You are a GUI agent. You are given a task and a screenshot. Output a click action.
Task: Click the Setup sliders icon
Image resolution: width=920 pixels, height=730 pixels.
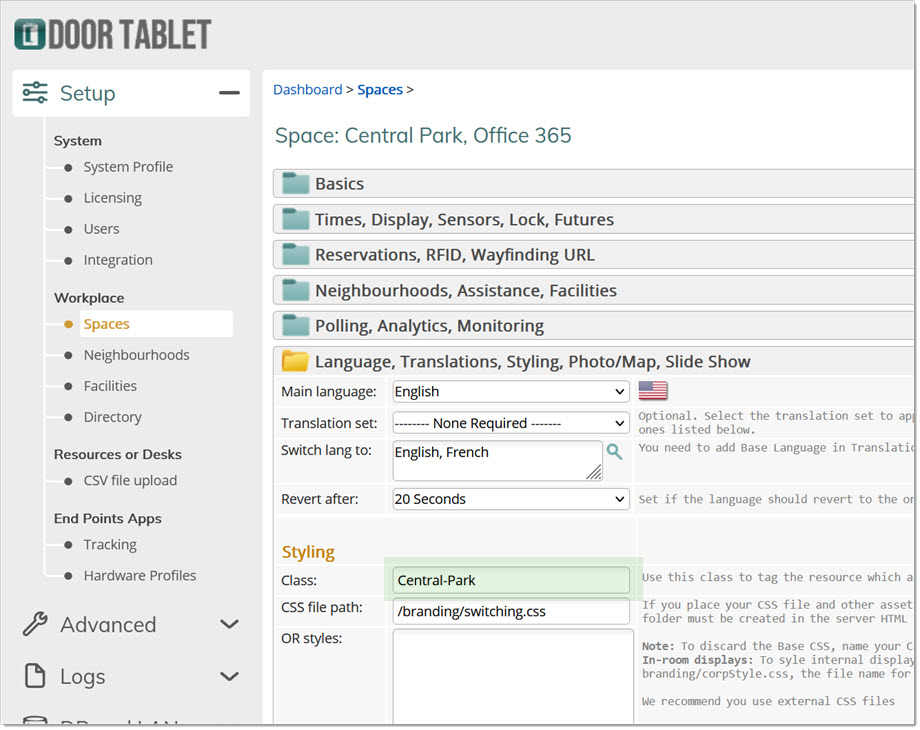coord(35,93)
